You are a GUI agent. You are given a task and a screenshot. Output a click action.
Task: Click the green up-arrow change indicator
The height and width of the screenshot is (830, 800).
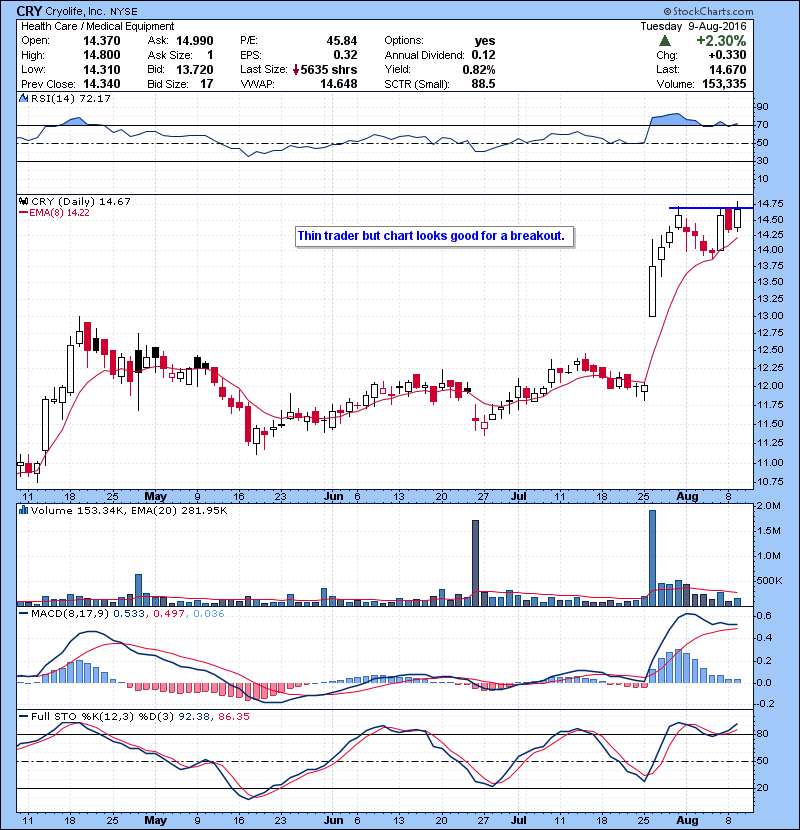[665, 41]
